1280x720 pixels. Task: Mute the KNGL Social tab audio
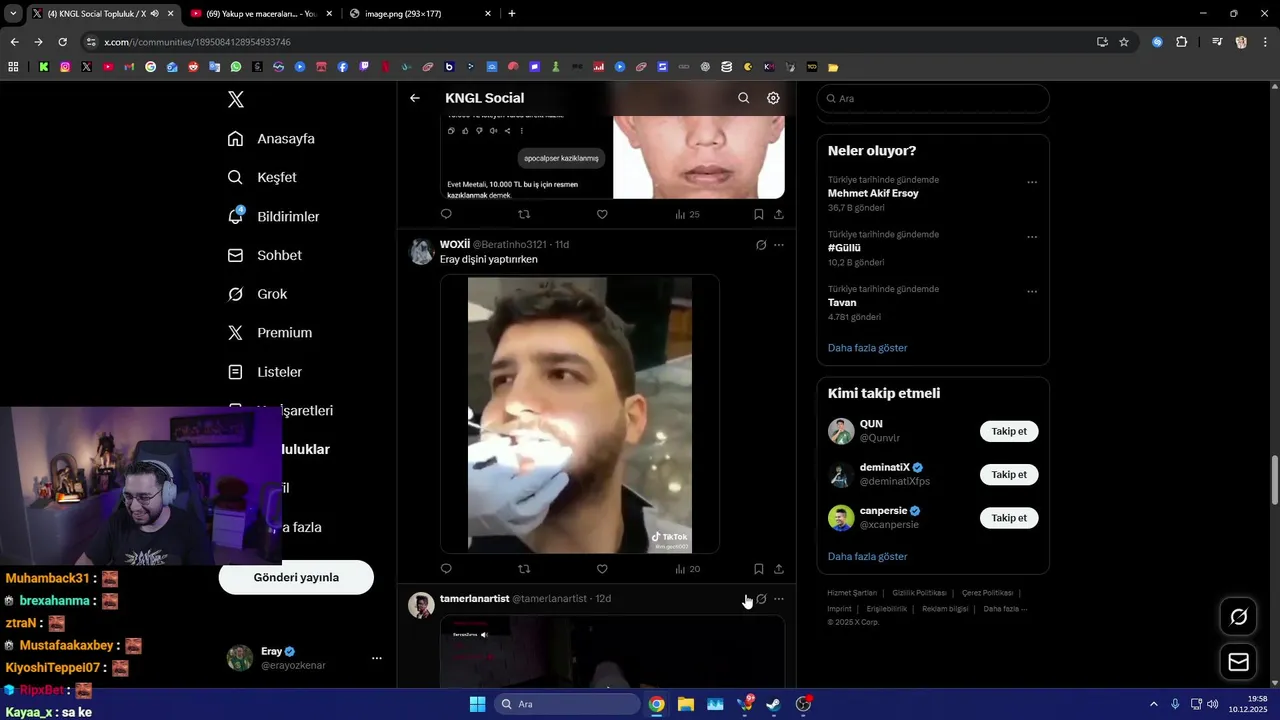click(154, 14)
